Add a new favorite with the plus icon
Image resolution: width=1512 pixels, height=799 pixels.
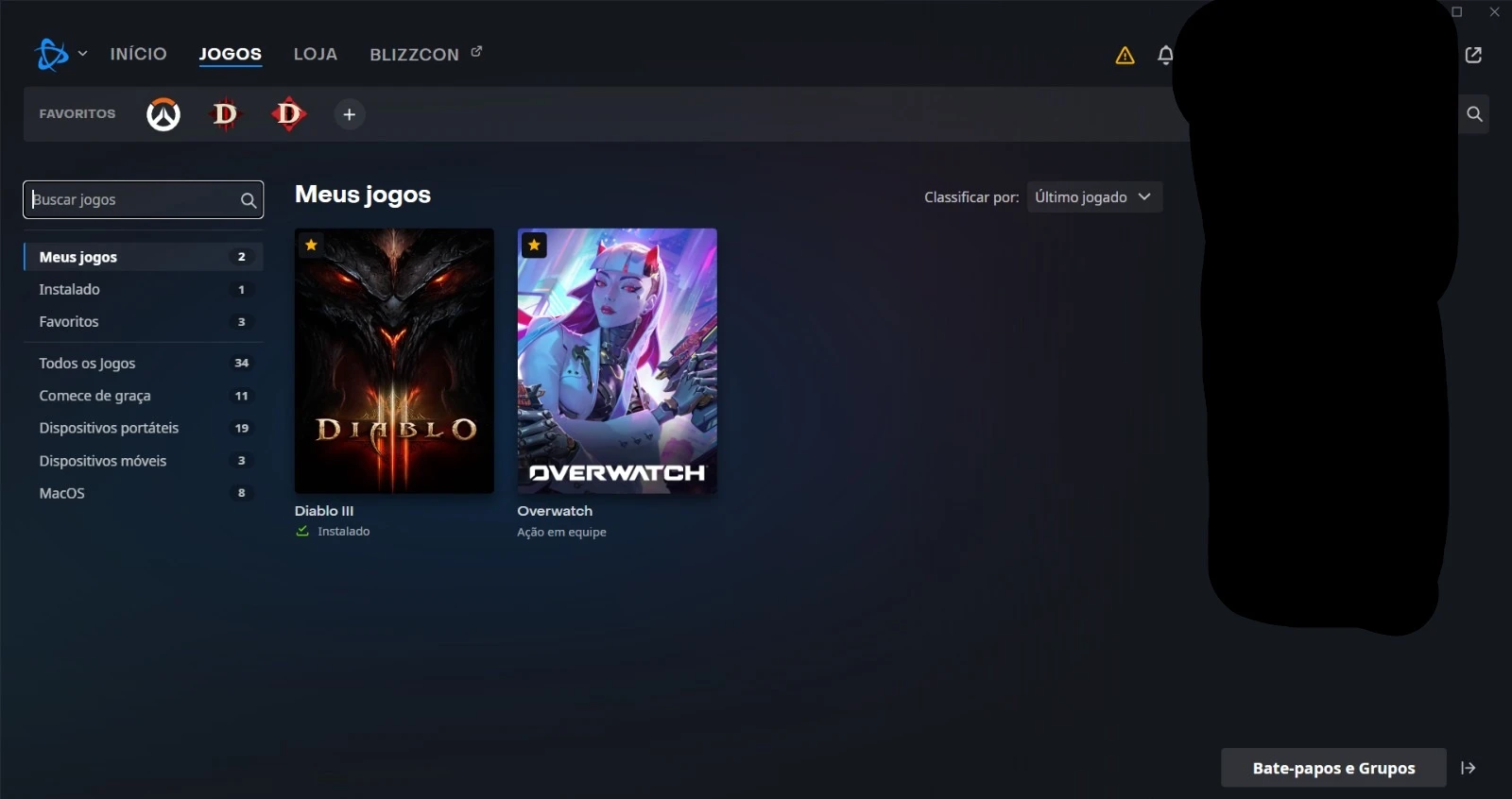click(350, 114)
